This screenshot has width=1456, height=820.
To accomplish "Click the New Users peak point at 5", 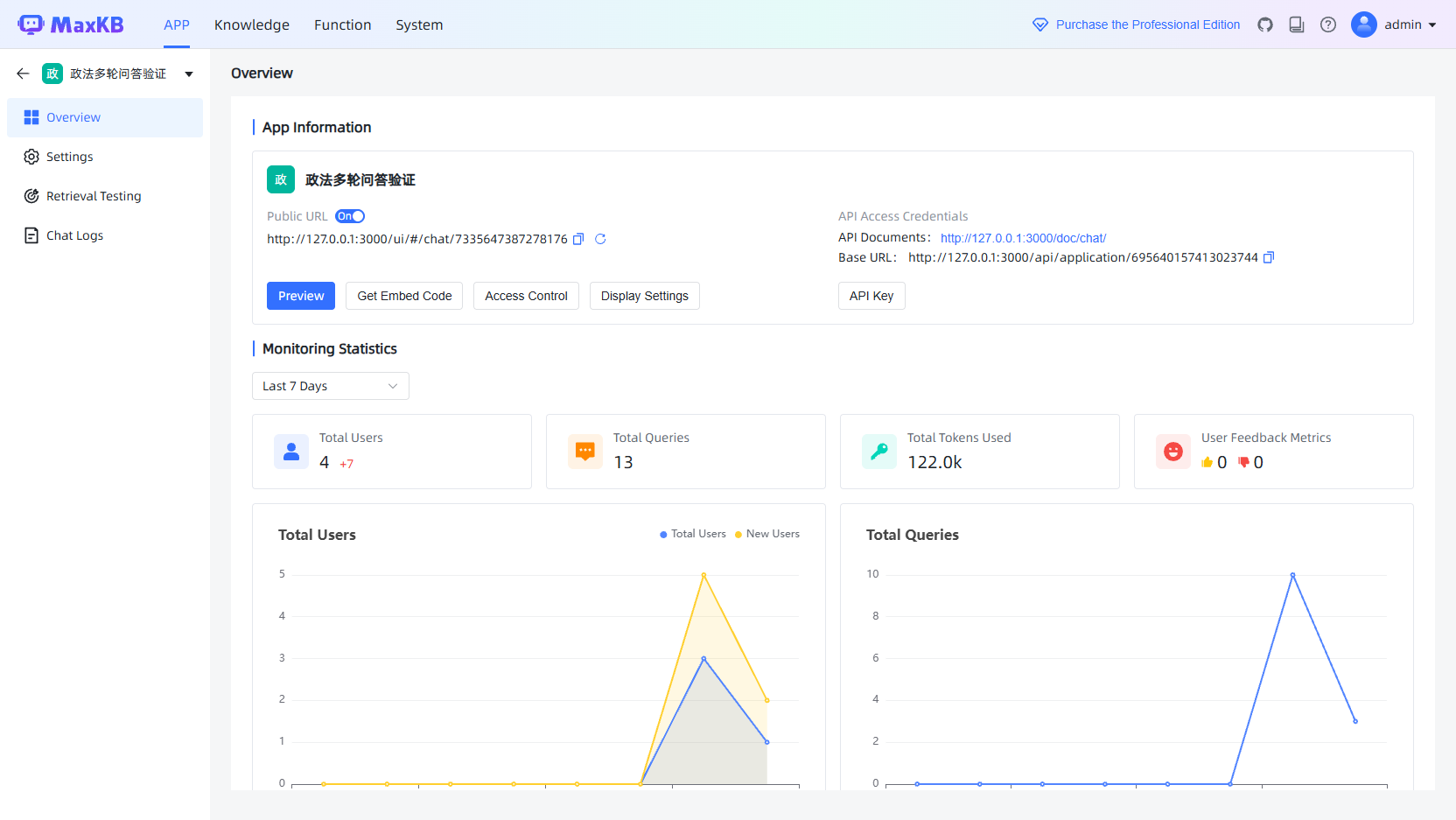I will pyautogui.click(x=703, y=575).
